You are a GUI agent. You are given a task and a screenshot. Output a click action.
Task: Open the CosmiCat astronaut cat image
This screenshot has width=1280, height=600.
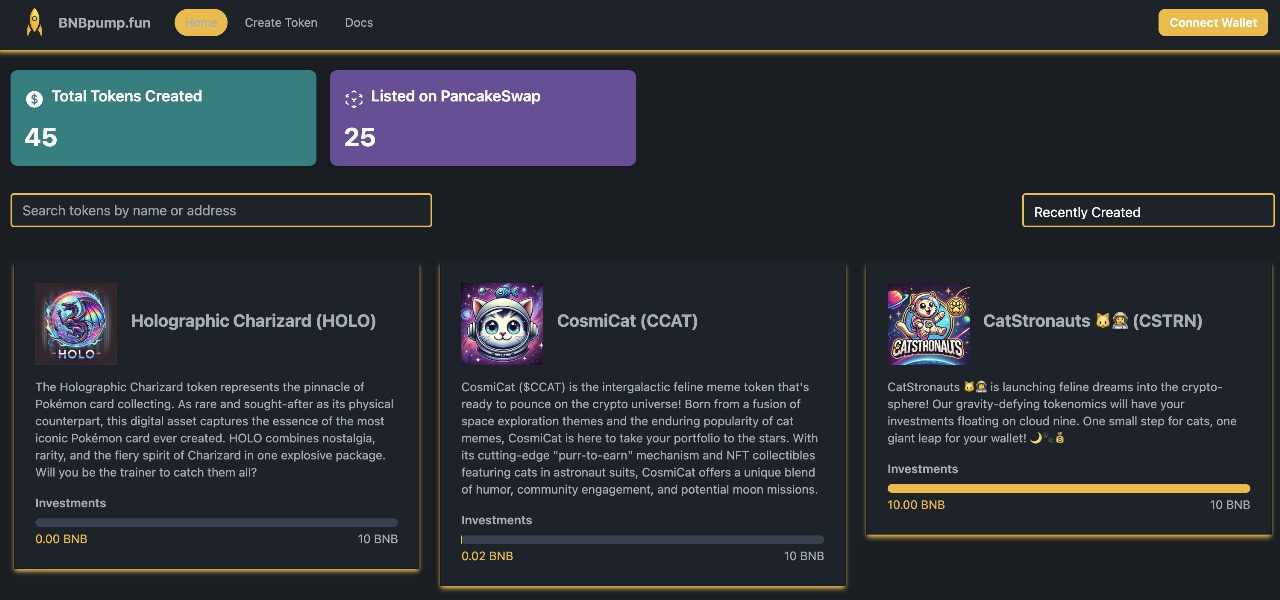click(x=502, y=323)
